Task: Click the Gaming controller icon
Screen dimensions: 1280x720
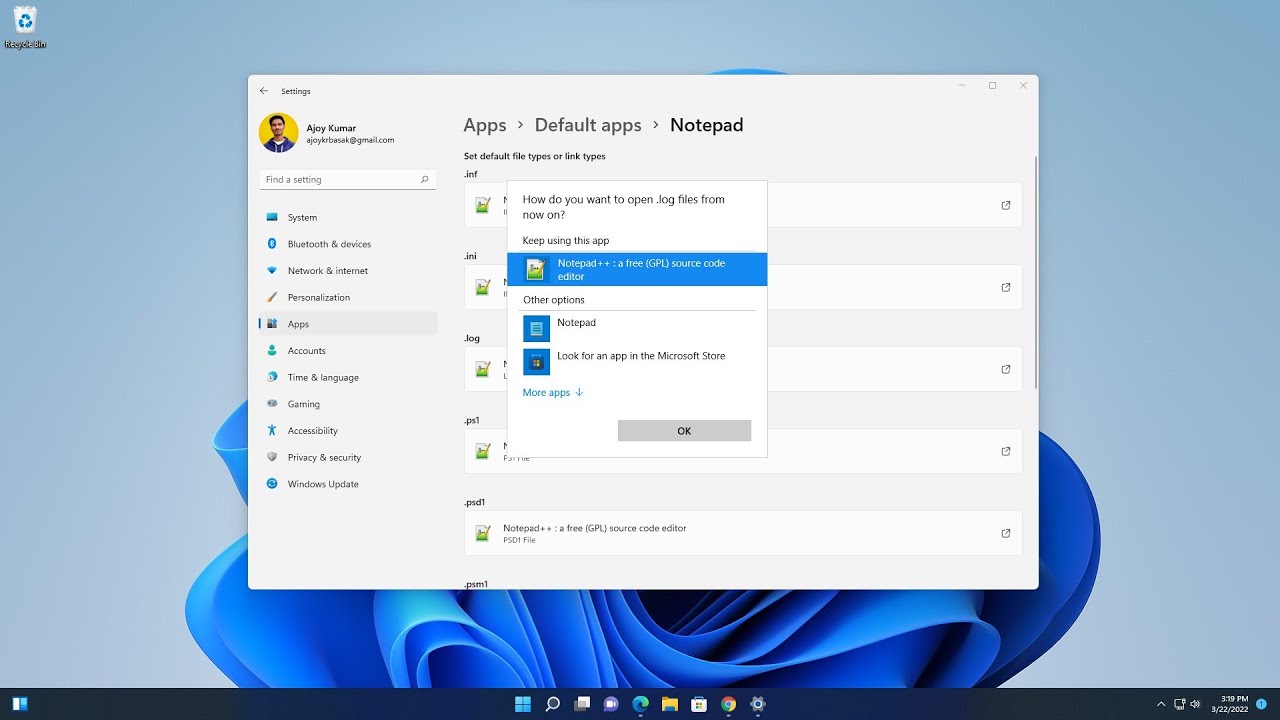Action: (272, 404)
